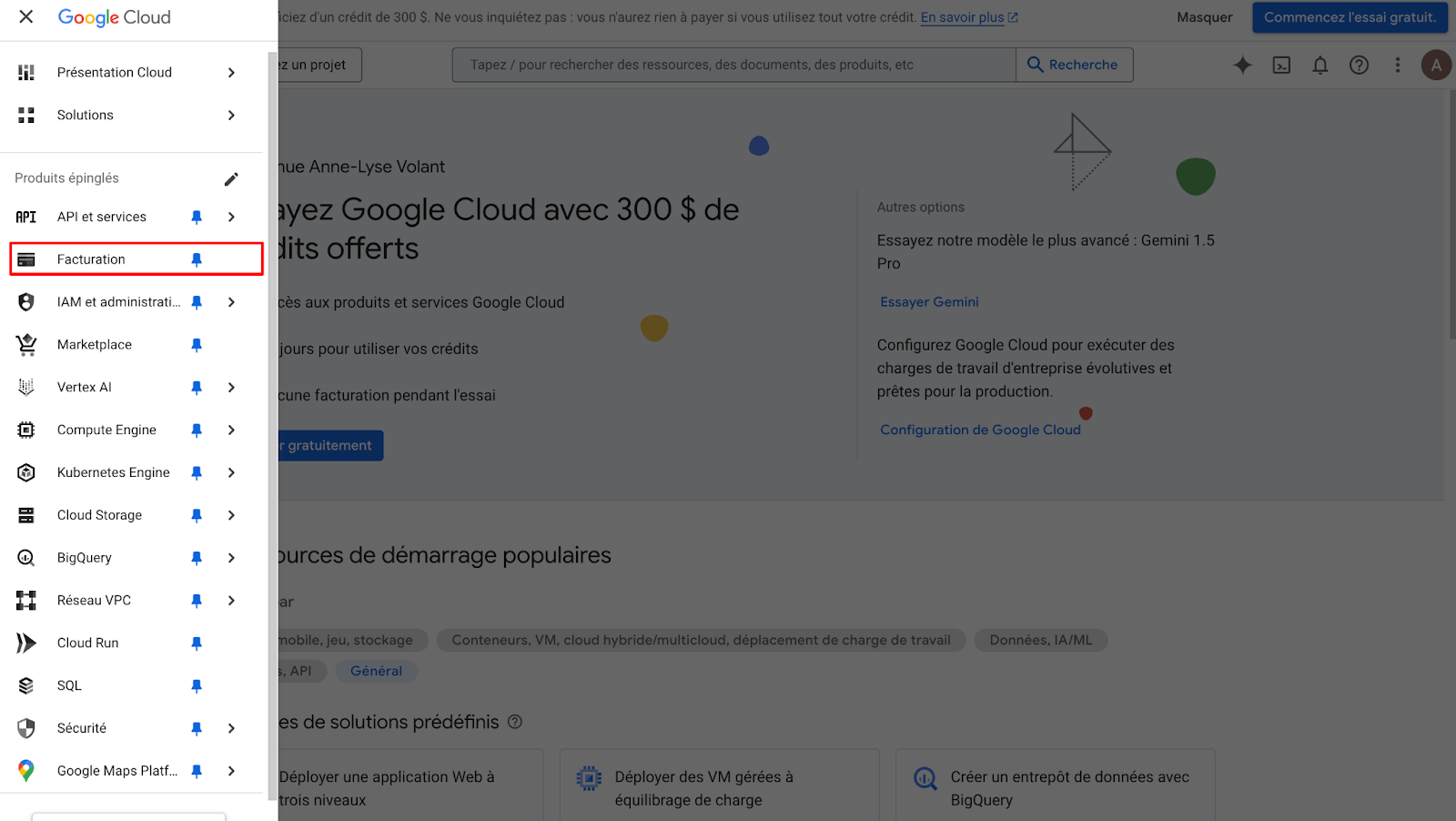Unpin Cloud Storage
Screen dimensions: 1456x821
197,515
